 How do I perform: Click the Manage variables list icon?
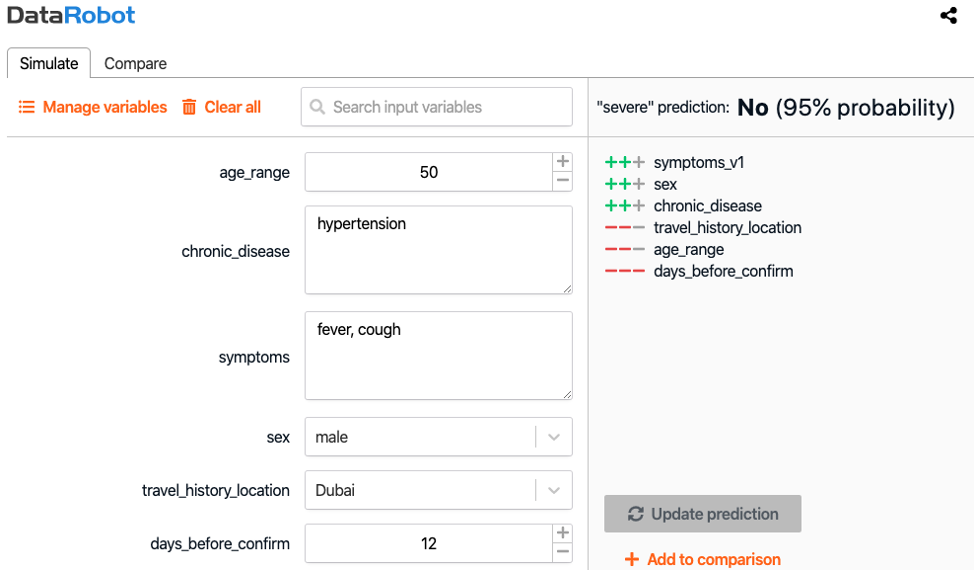coord(26,107)
